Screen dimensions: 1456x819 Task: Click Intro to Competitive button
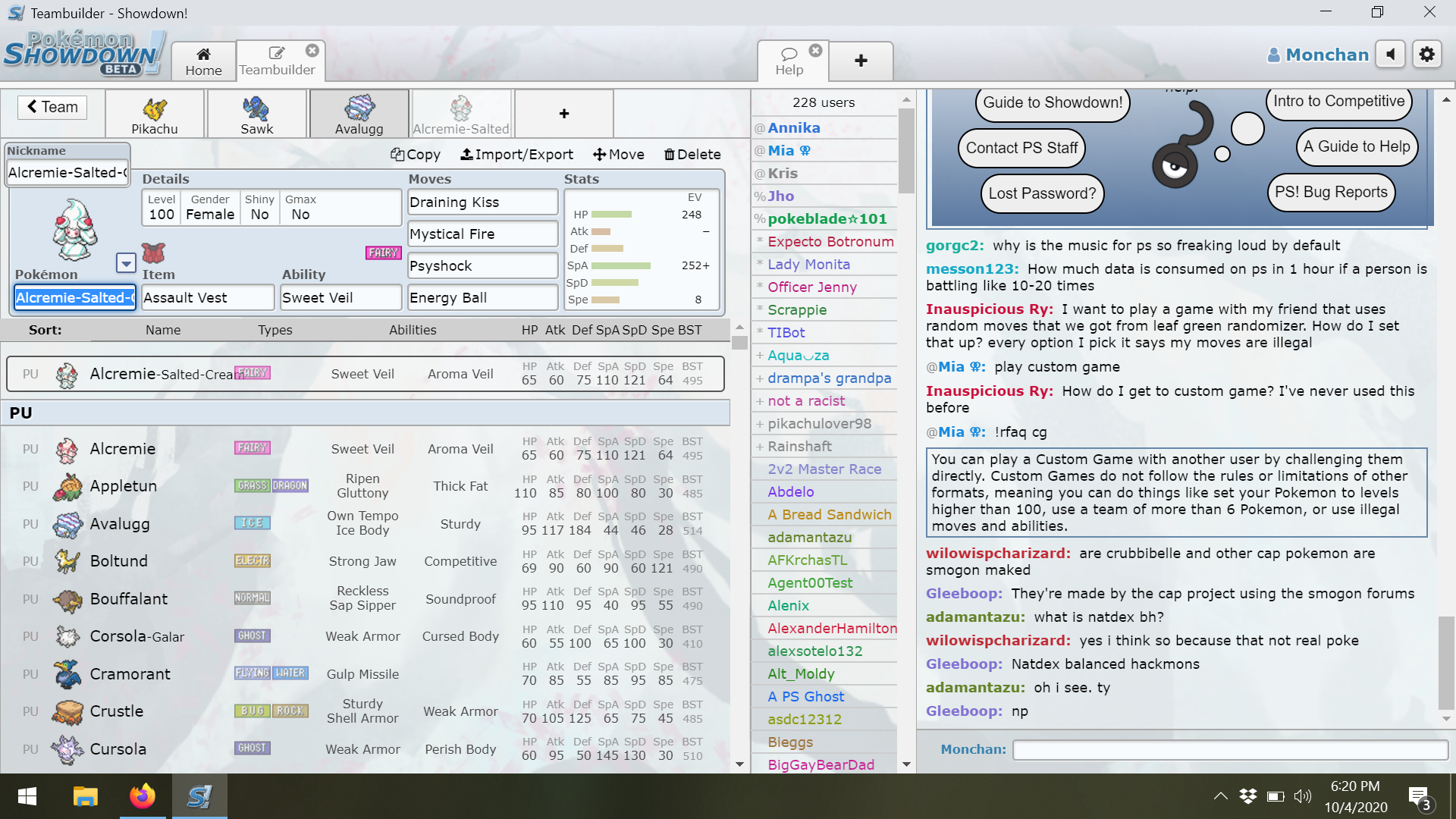pyautogui.click(x=1338, y=102)
